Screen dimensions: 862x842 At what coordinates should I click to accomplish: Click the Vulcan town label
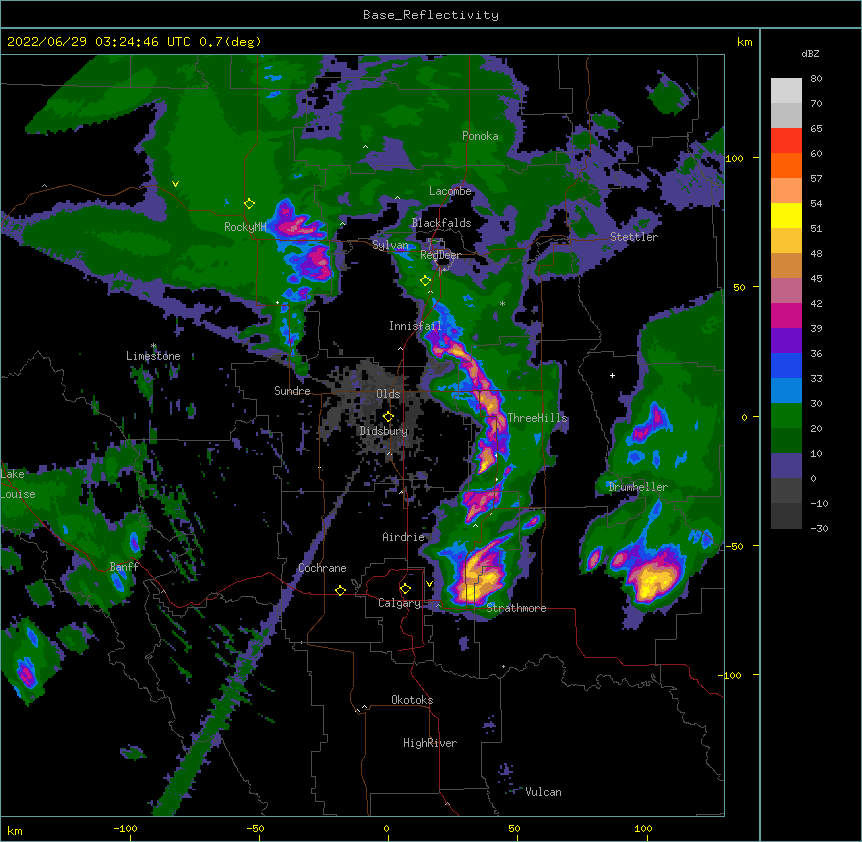tap(543, 792)
